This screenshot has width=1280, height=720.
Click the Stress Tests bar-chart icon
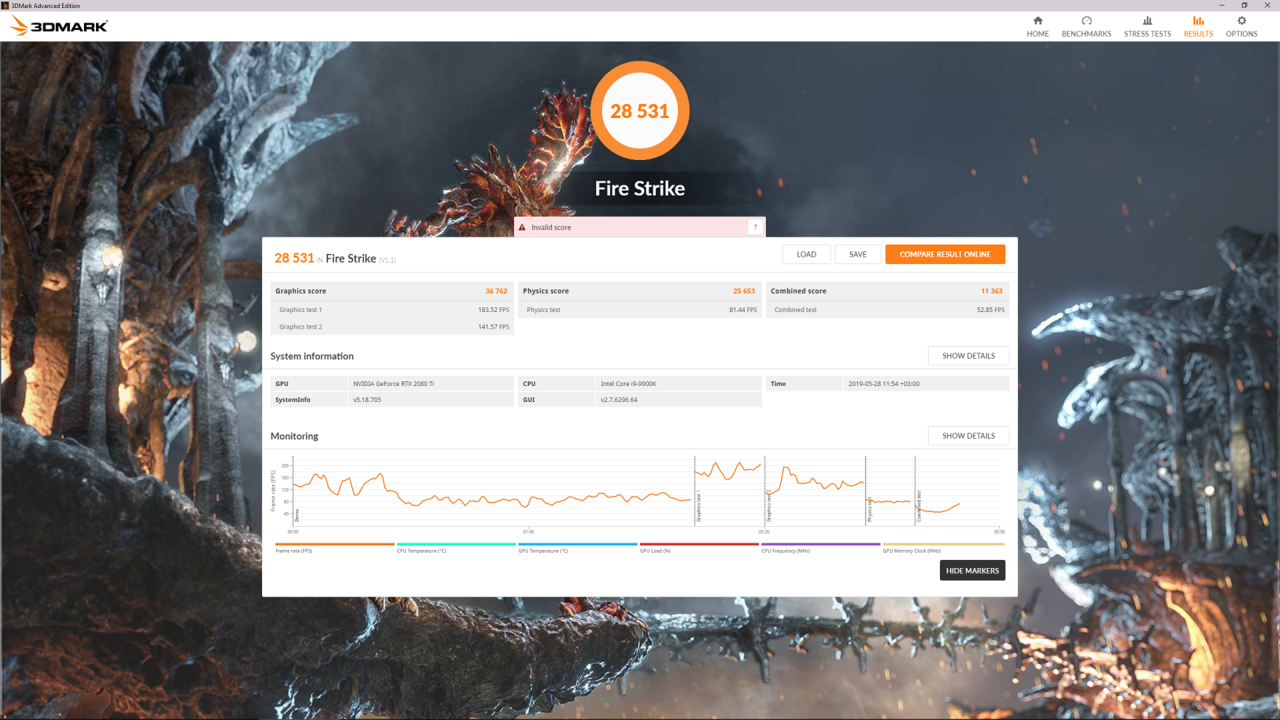(1147, 20)
